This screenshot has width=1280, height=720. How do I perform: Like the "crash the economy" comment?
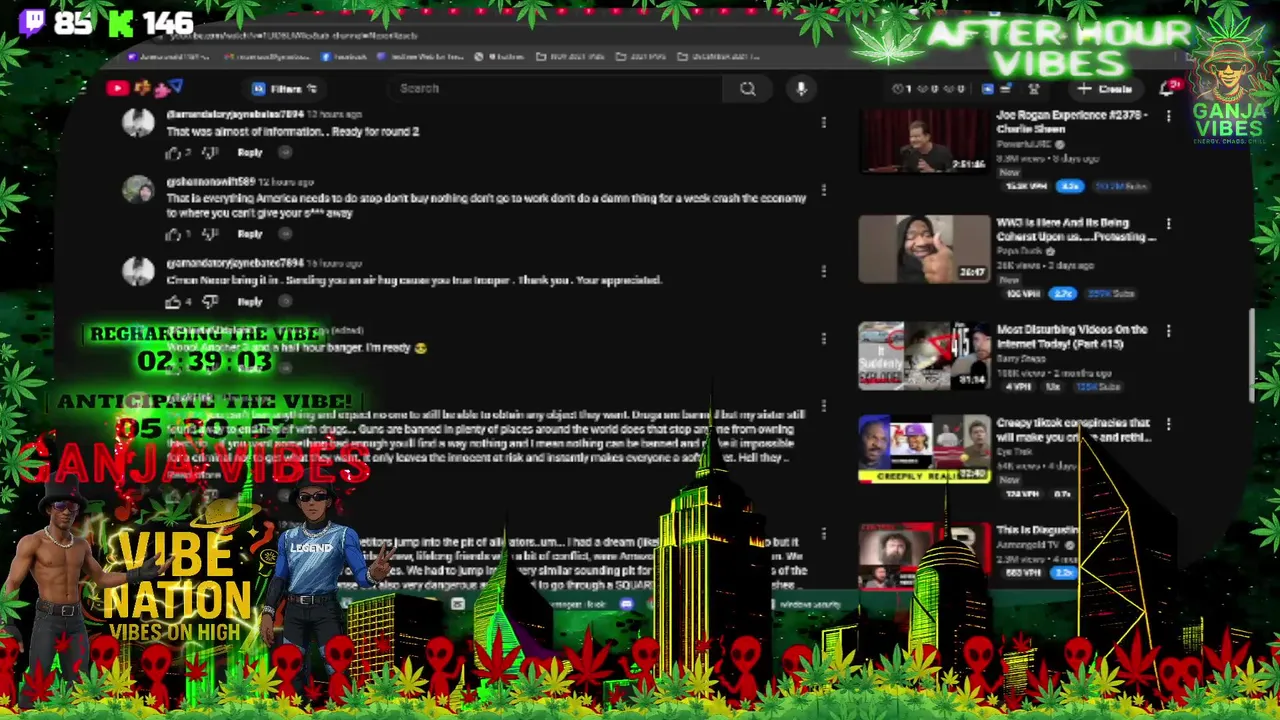coord(174,234)
